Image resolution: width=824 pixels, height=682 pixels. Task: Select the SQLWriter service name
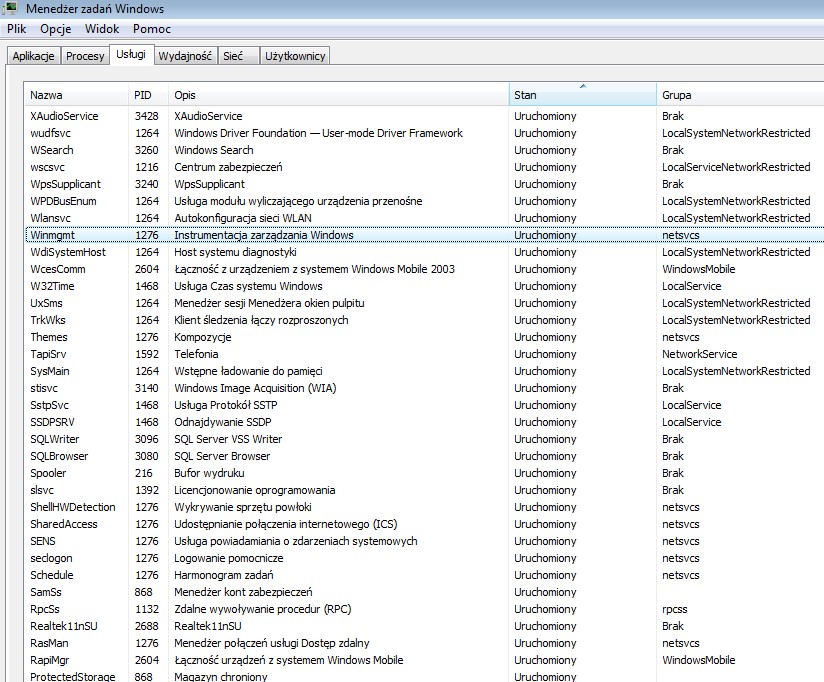[x=55, y=439]
